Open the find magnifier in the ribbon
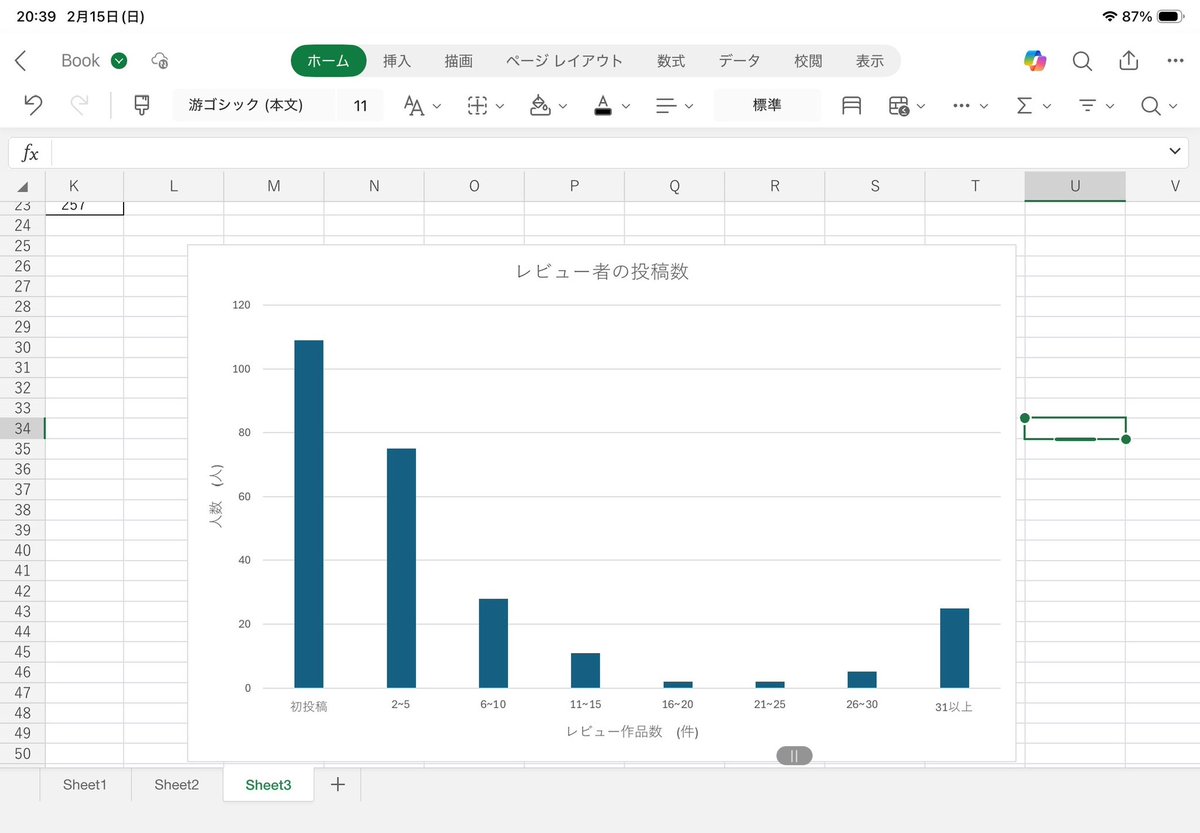1200x833 pixels. pyautogui.click(x=1151, y=105)
